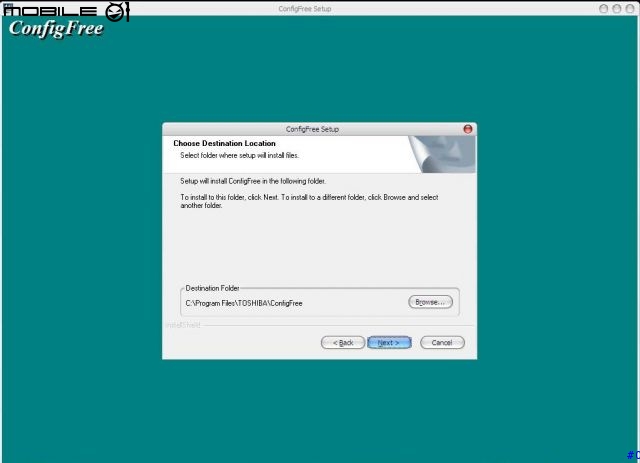Click the Destination Folder group label

point(212,288)
